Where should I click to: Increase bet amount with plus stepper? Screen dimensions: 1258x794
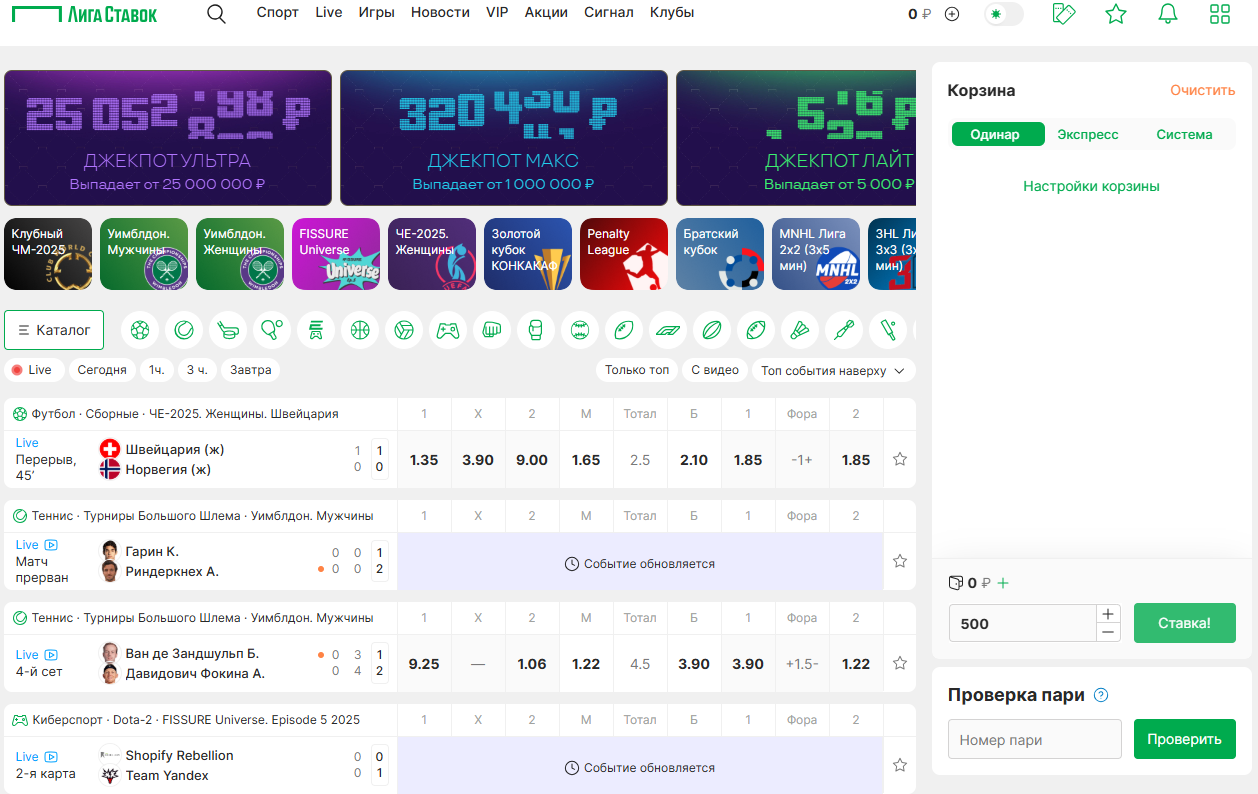tap(1108, 613)
